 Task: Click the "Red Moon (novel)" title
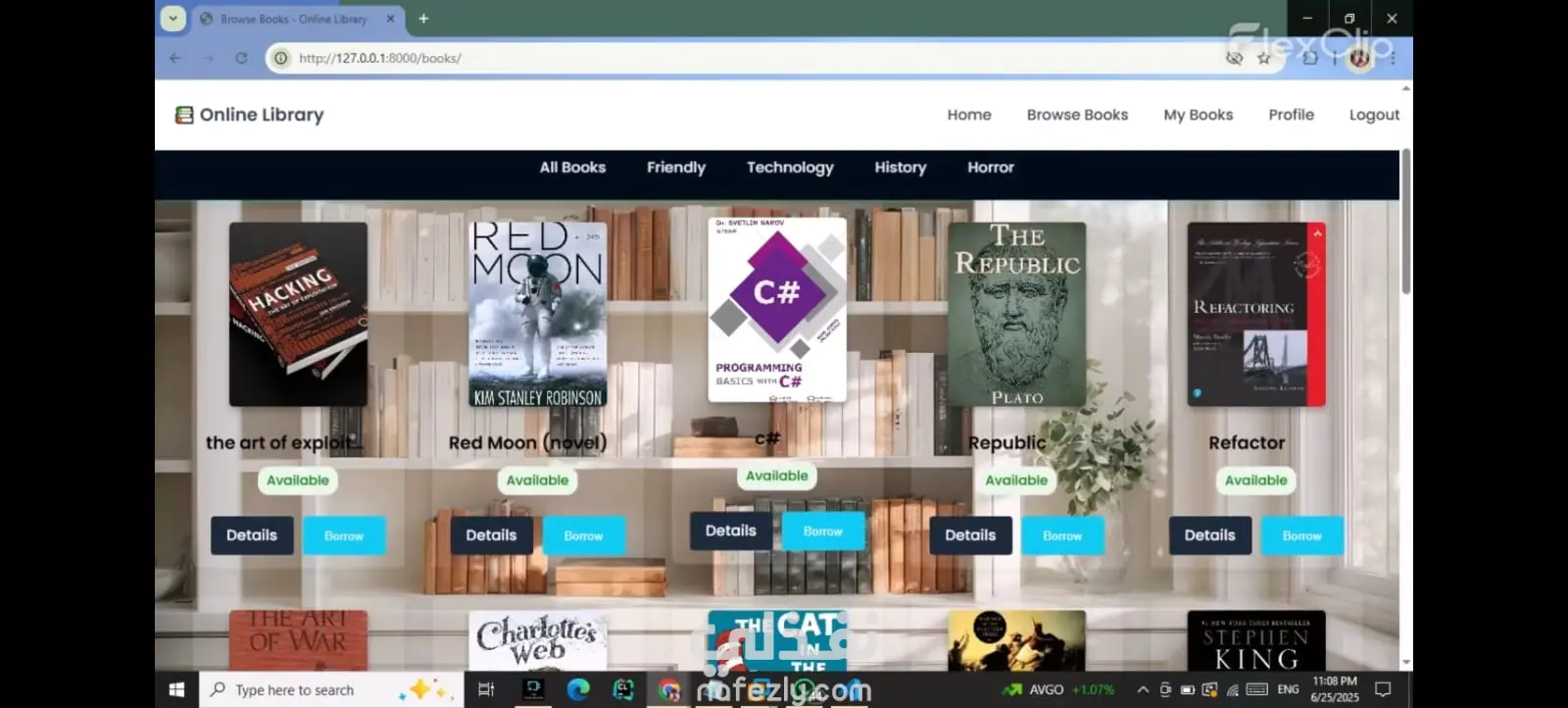click(x=528, y=443)
